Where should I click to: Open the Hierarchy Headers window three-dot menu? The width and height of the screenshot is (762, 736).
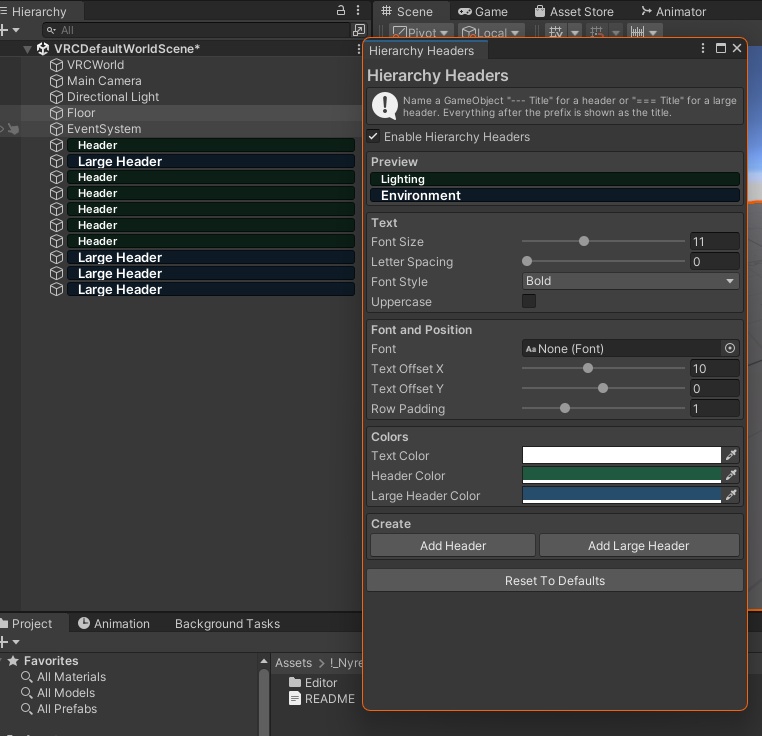(703, 48)
